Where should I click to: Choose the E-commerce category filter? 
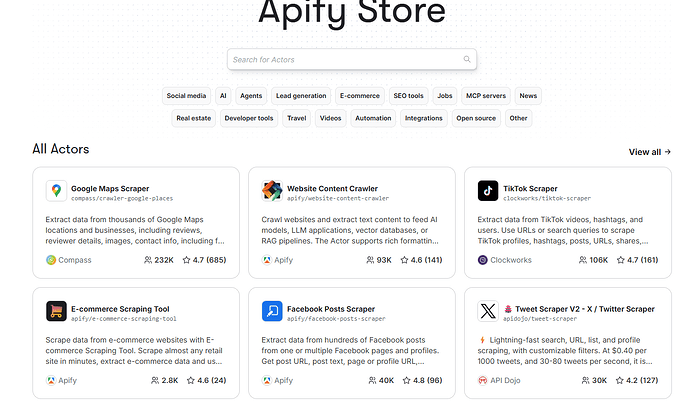click(360, 96)
